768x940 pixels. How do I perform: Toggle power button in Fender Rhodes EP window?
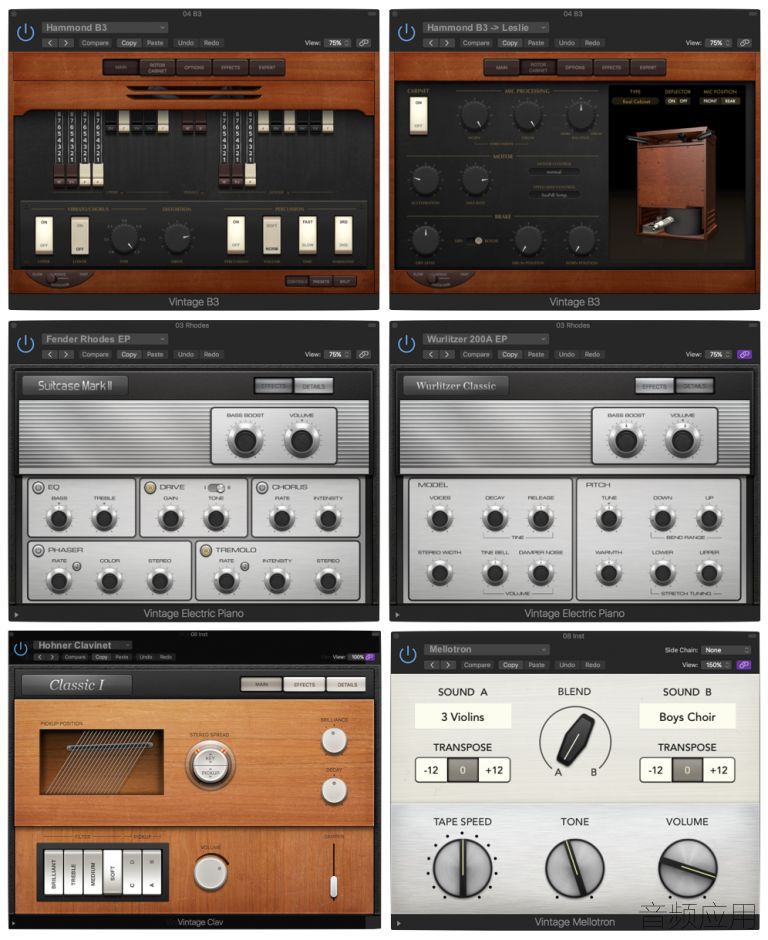pos(25,344)
